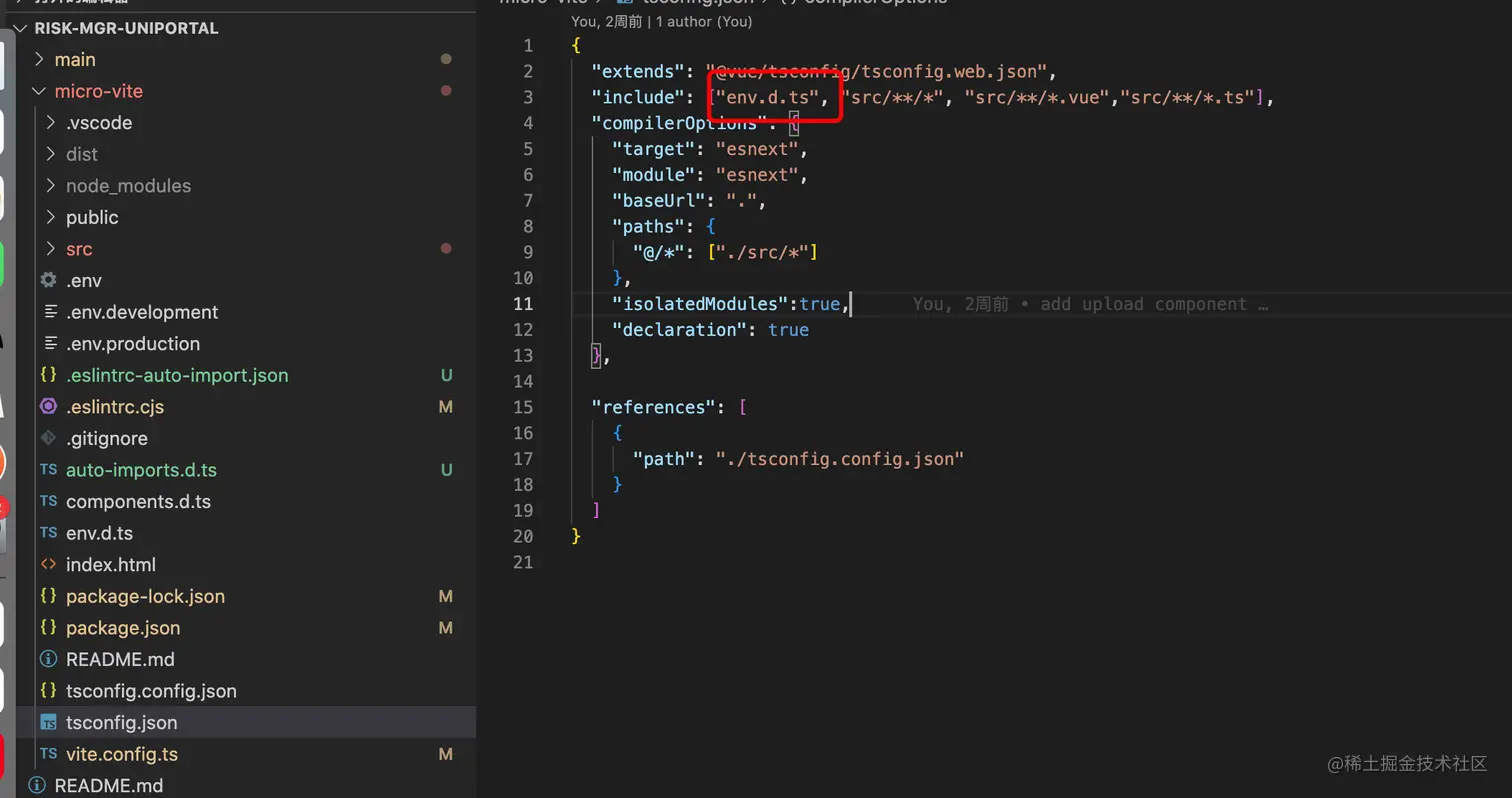Viewport: 1512px width, 798px height.
Task: Open auto-imports.d.ts file
Action: [x=141, y=470]
